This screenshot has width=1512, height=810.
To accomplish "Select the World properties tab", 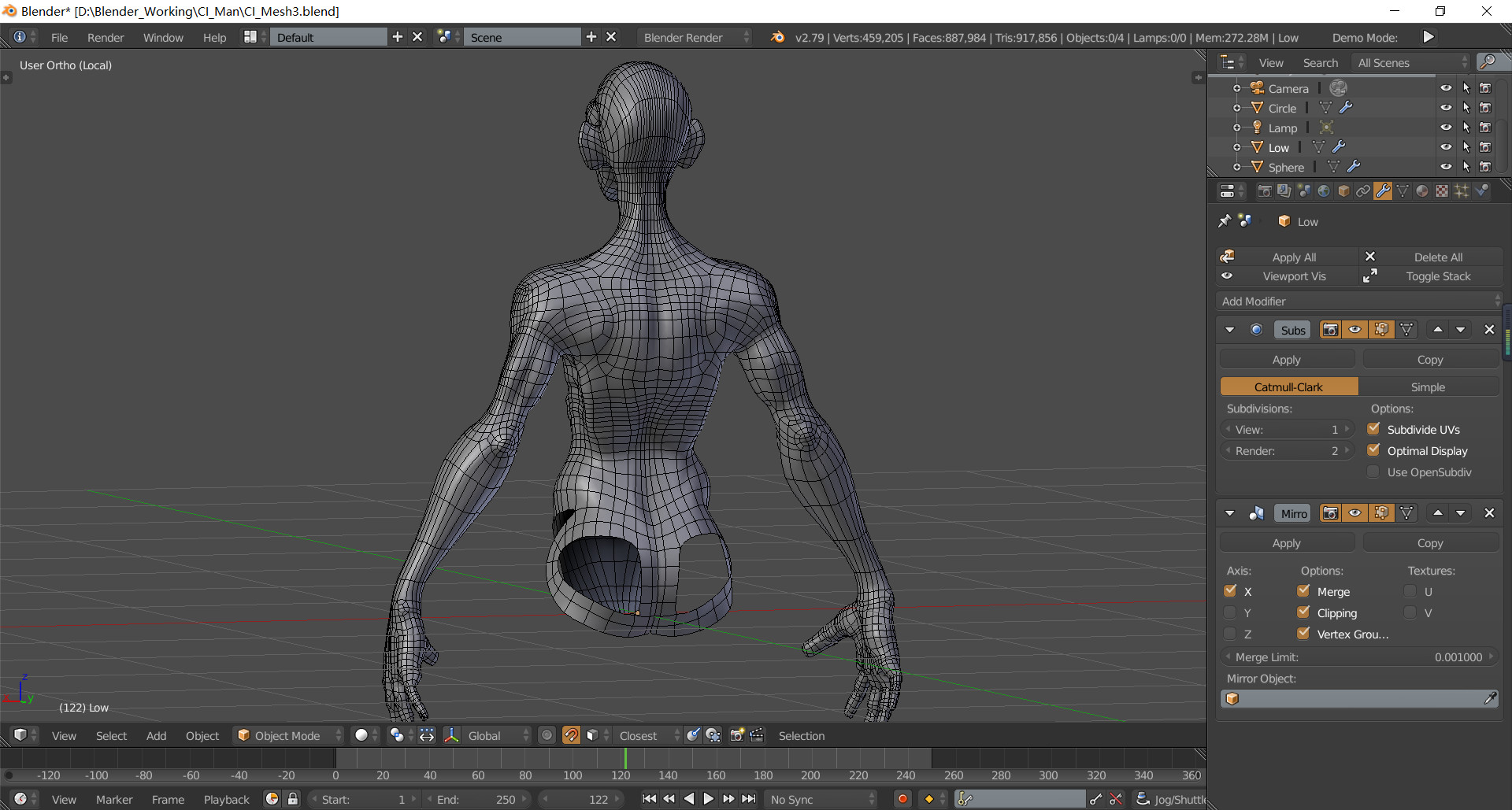I will point(1325,190).
